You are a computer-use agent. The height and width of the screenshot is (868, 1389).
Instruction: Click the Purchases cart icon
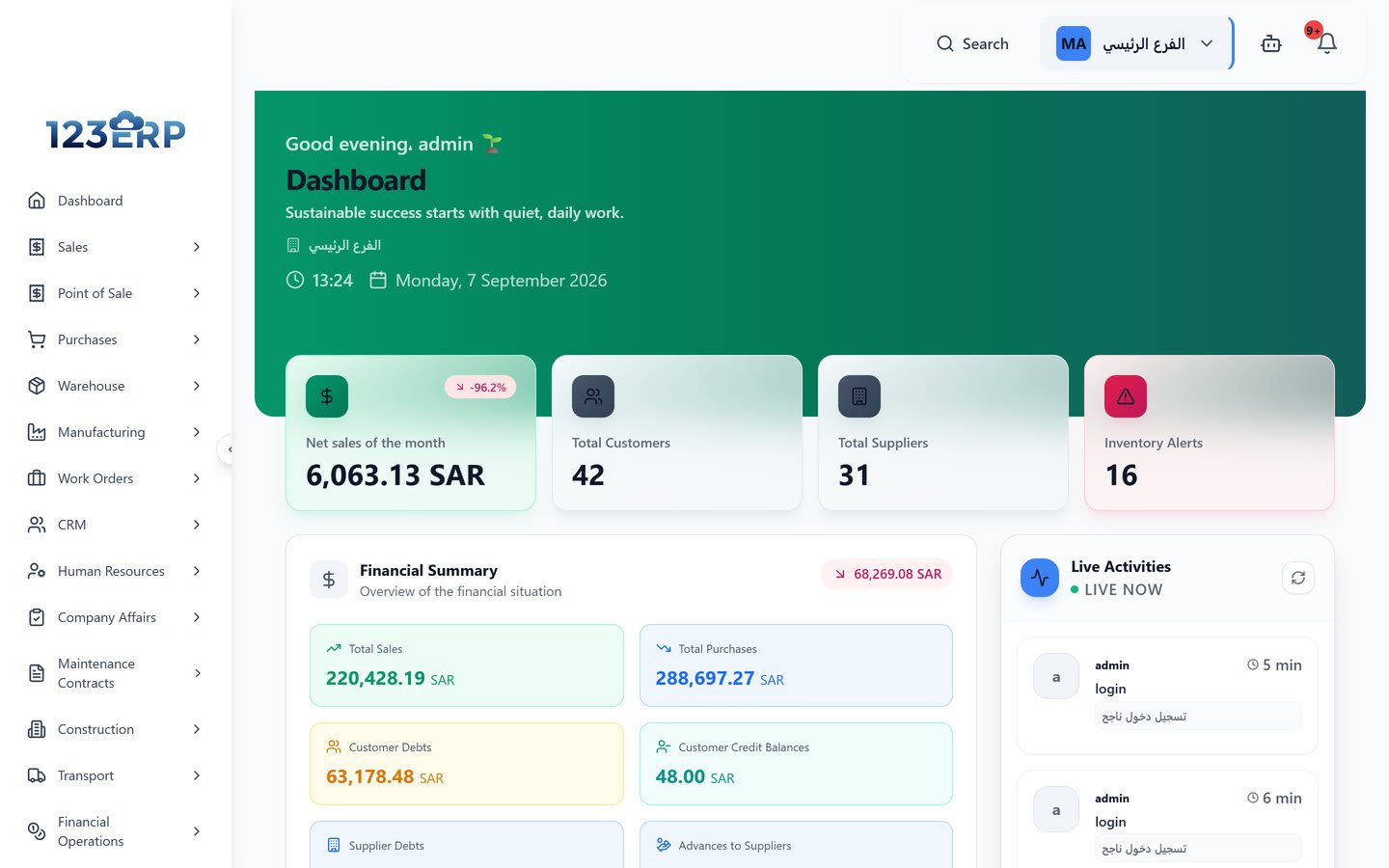pyautogui.click(x=37, y=339)
